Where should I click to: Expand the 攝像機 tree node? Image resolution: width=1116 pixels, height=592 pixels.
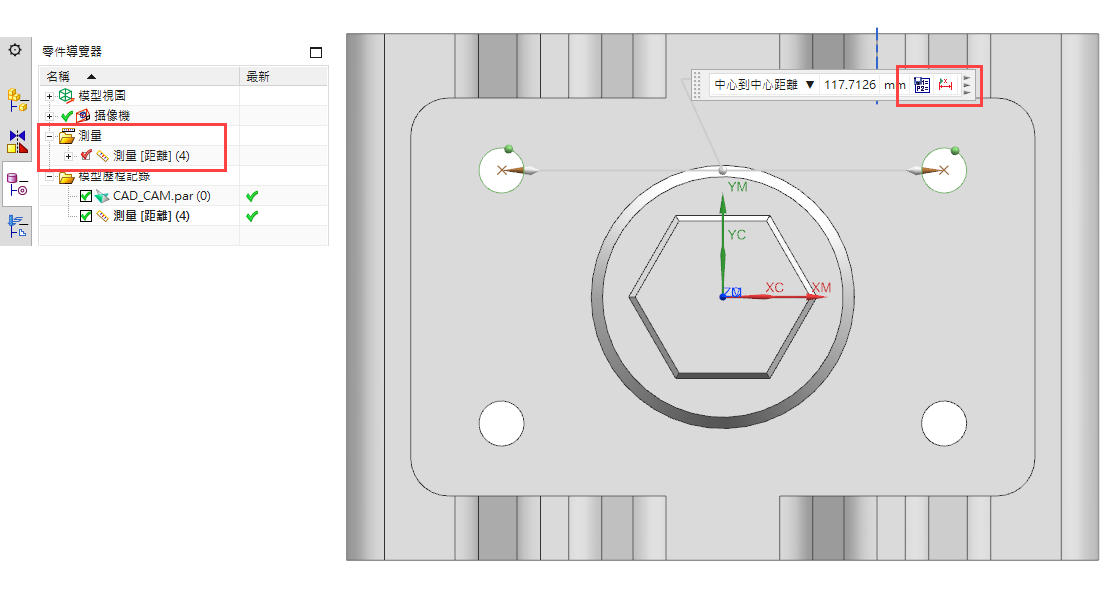[x=49, y=116]
